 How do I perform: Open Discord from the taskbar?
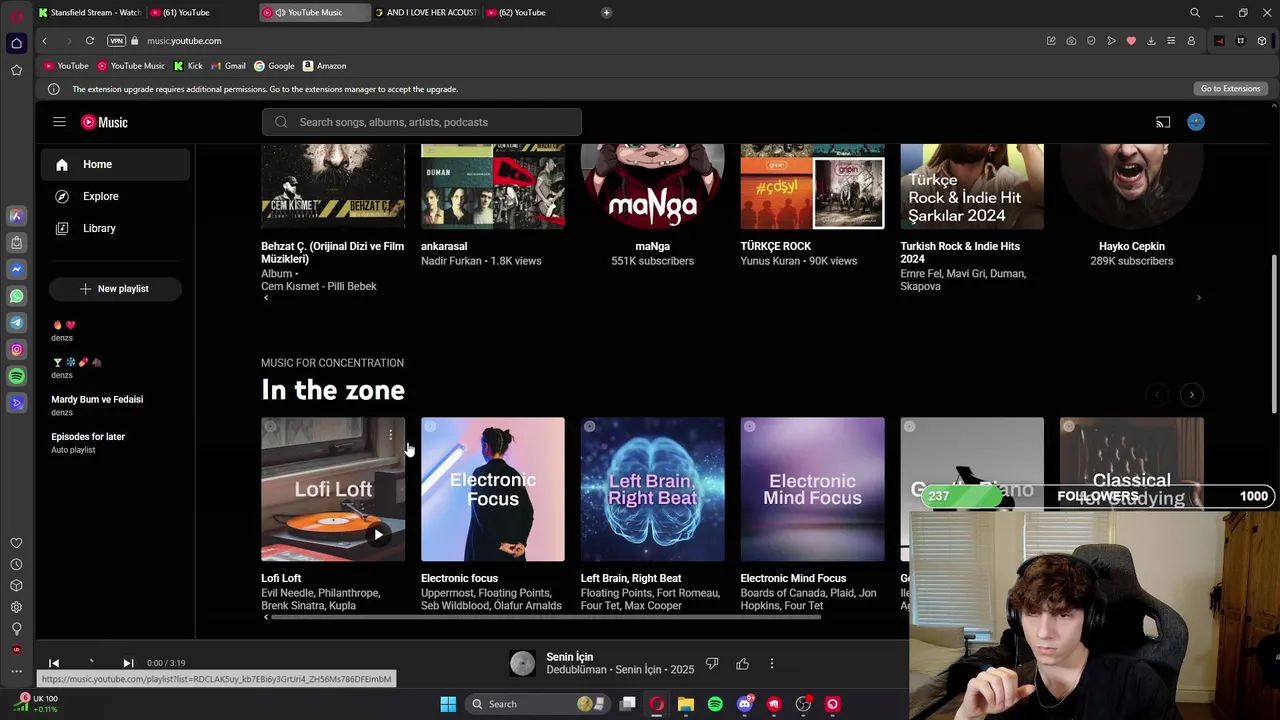[x=744, y=704]
